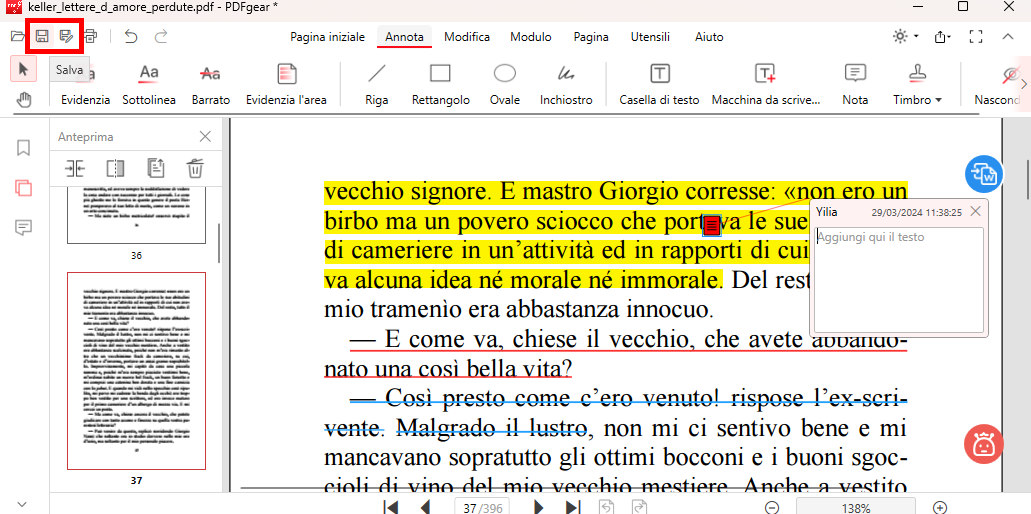Add a Nota comment
This screenshot has height=514, width=1031.
(x=855, y=83)
